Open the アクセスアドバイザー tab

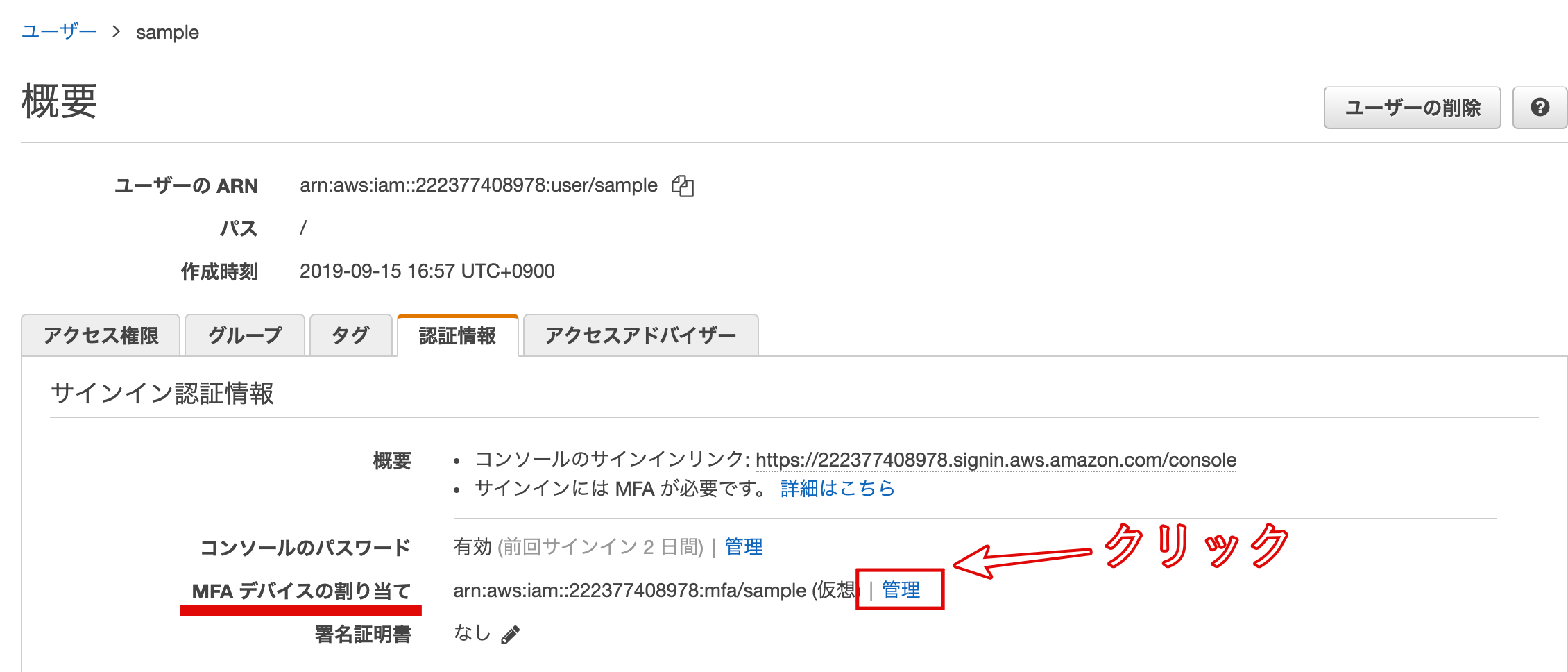tap(640, 335)
